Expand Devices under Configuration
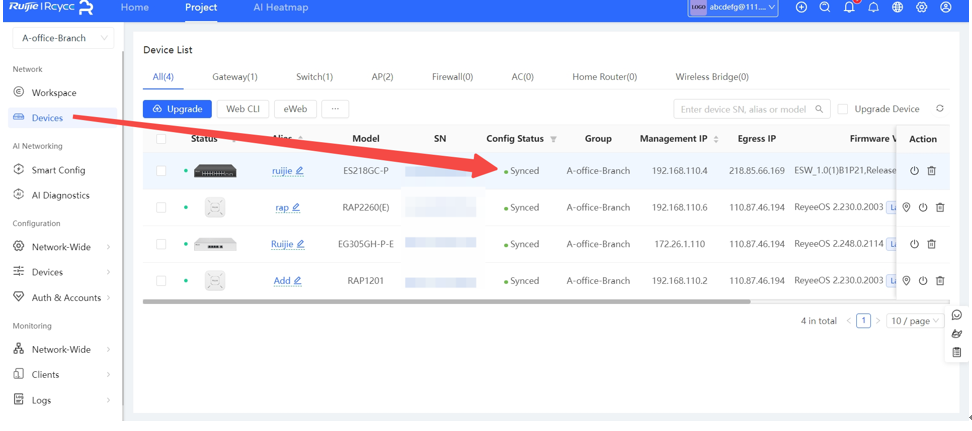Screen dimensions: 972x431 pos(63,272)
